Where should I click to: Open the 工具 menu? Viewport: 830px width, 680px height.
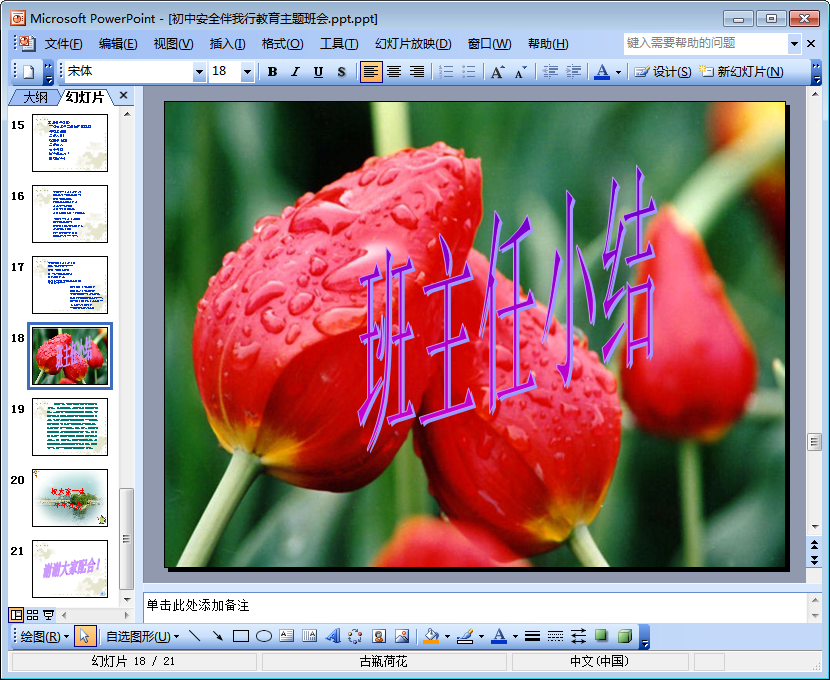point(339,44)
